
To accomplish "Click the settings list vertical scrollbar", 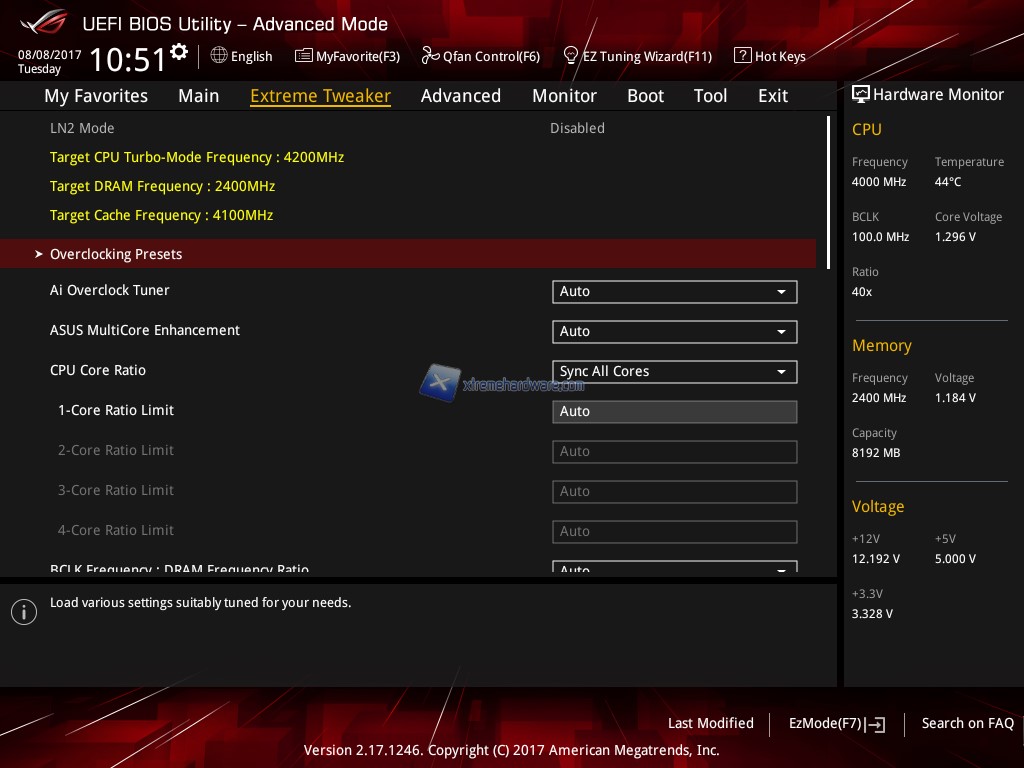I will tap(828, 190).
